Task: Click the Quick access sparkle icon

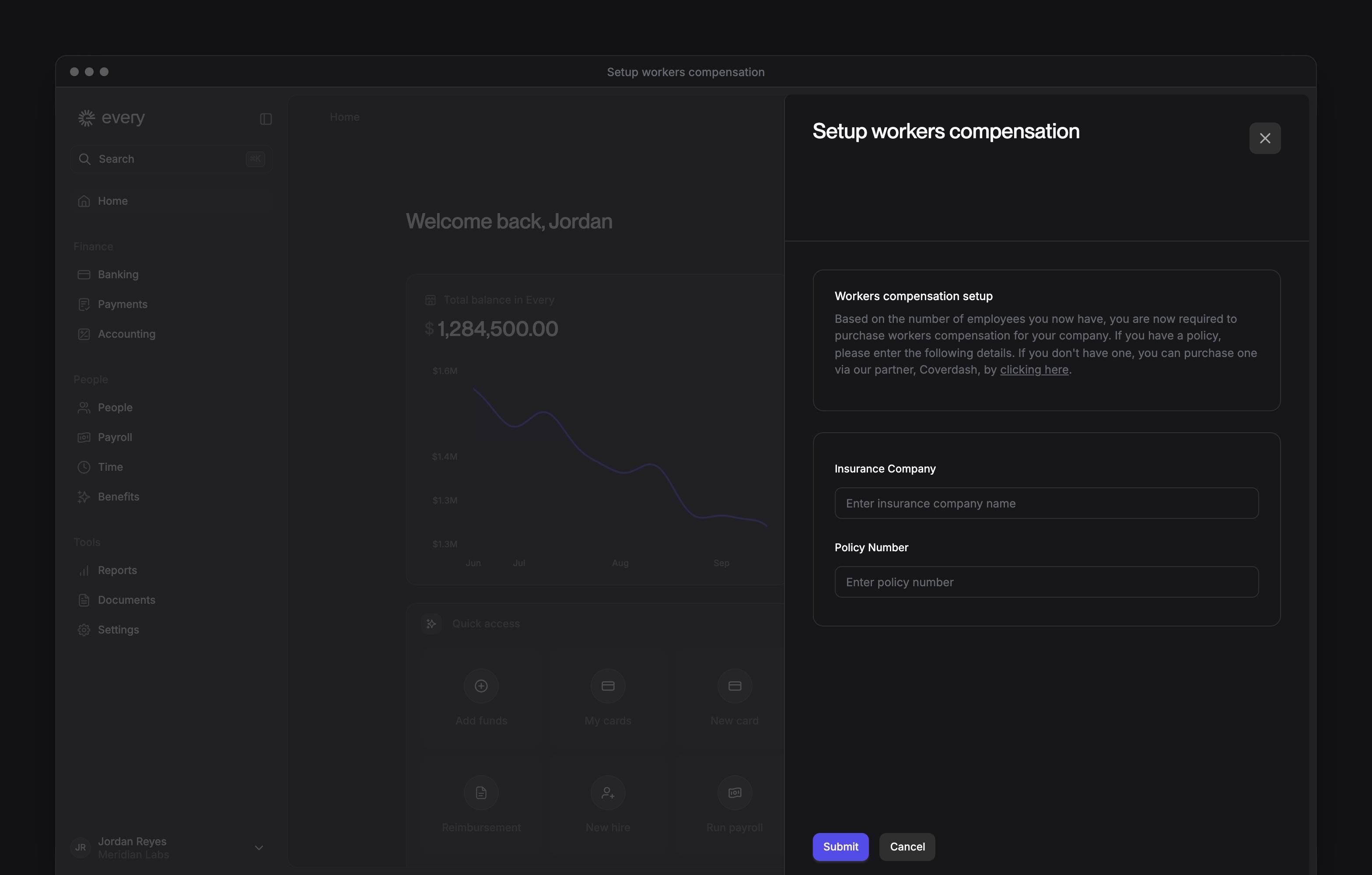Action: 431,624
